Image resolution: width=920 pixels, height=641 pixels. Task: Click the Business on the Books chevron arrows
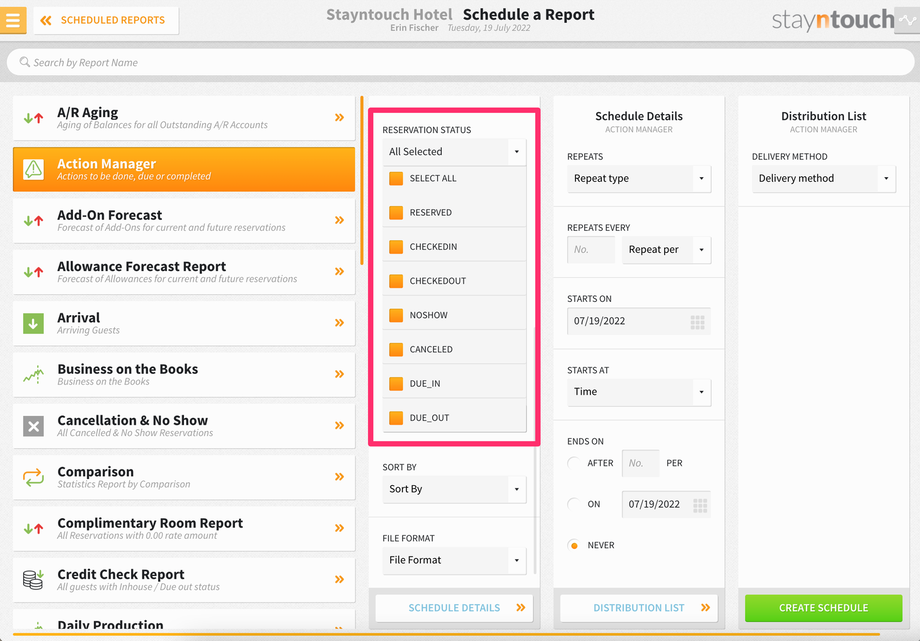click(x=339, y=374)
